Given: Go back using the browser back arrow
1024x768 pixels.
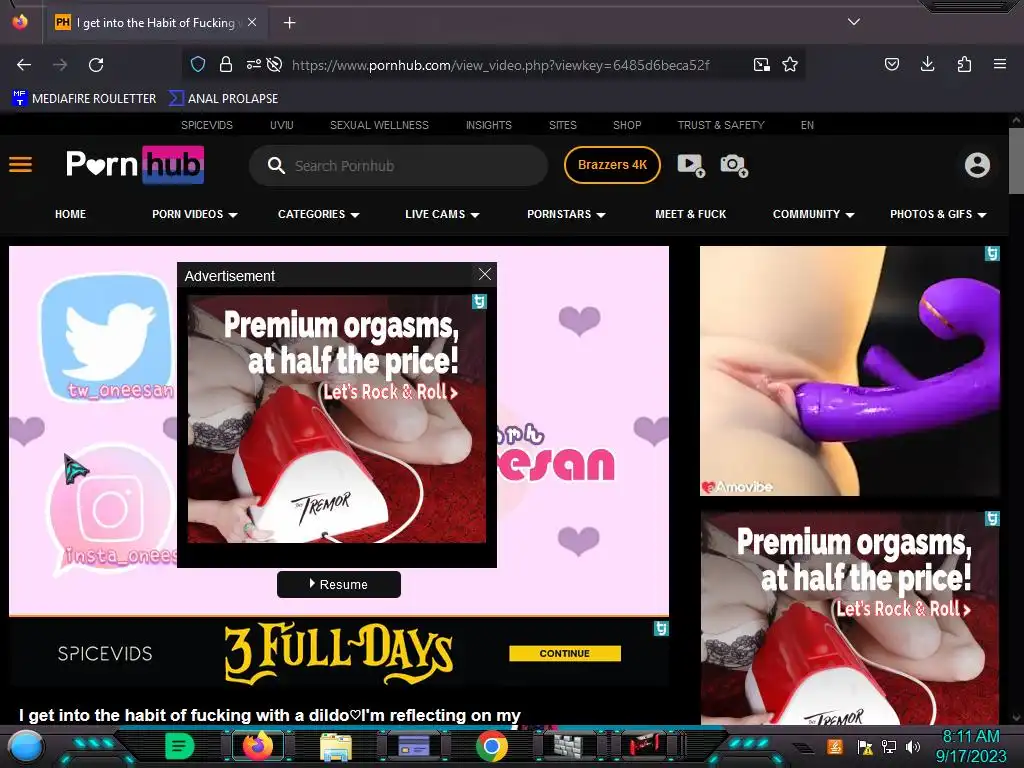Looking at the screenshot, I should (24, 65).
